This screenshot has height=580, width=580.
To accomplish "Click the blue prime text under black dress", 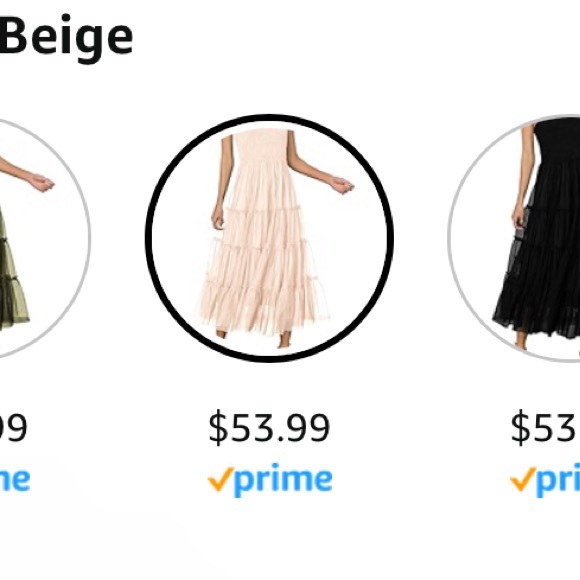I will pos(558,480).
